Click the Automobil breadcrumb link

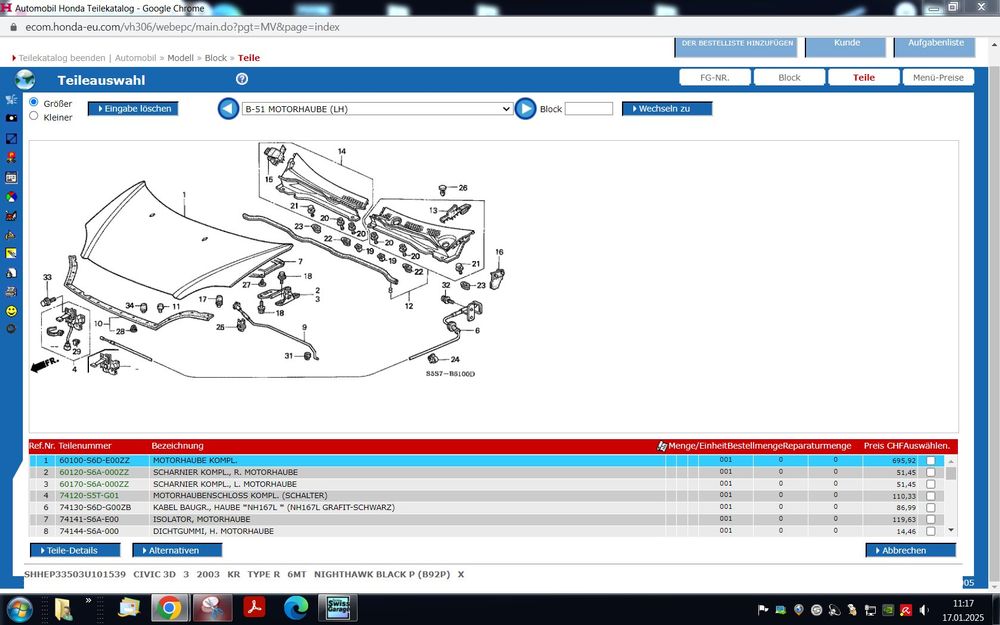tap(135, 58)
